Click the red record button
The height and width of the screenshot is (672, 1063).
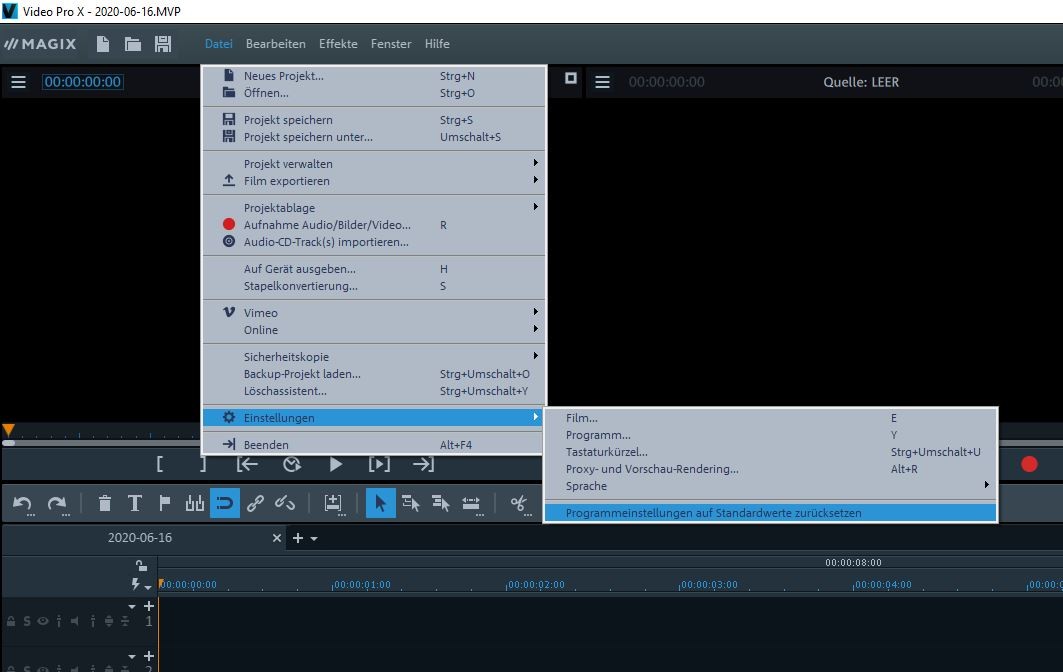pyautogui.click(x=1029, y=464)
